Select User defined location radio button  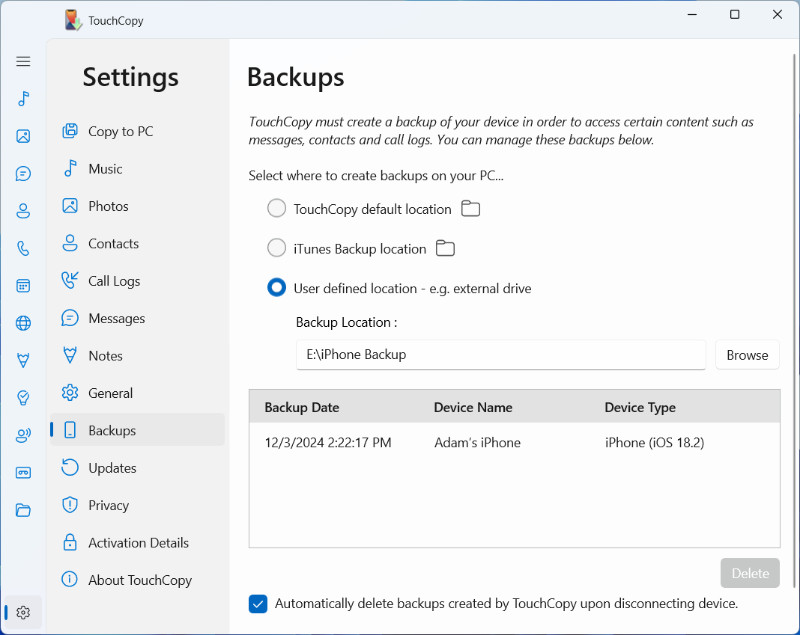click(277, 288)
